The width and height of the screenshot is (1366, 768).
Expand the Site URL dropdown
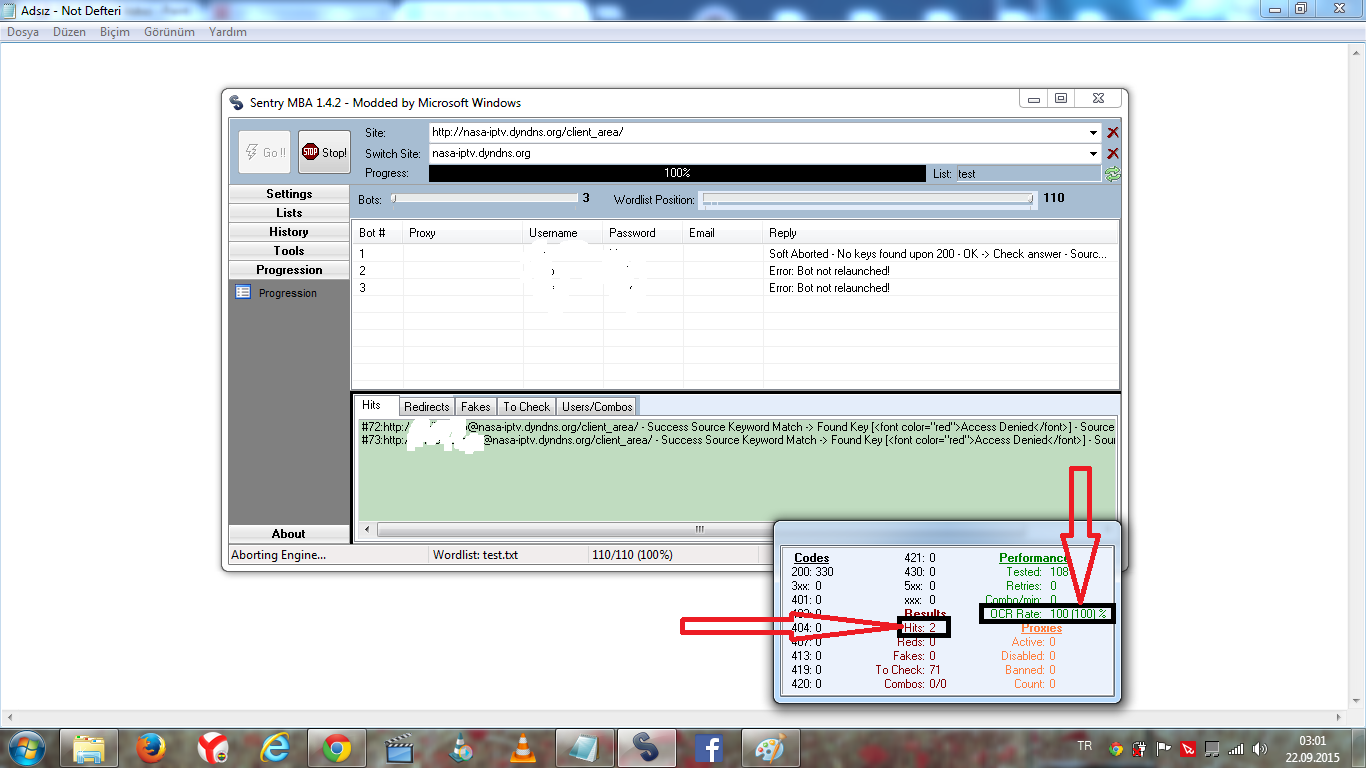click(1094, 132)
